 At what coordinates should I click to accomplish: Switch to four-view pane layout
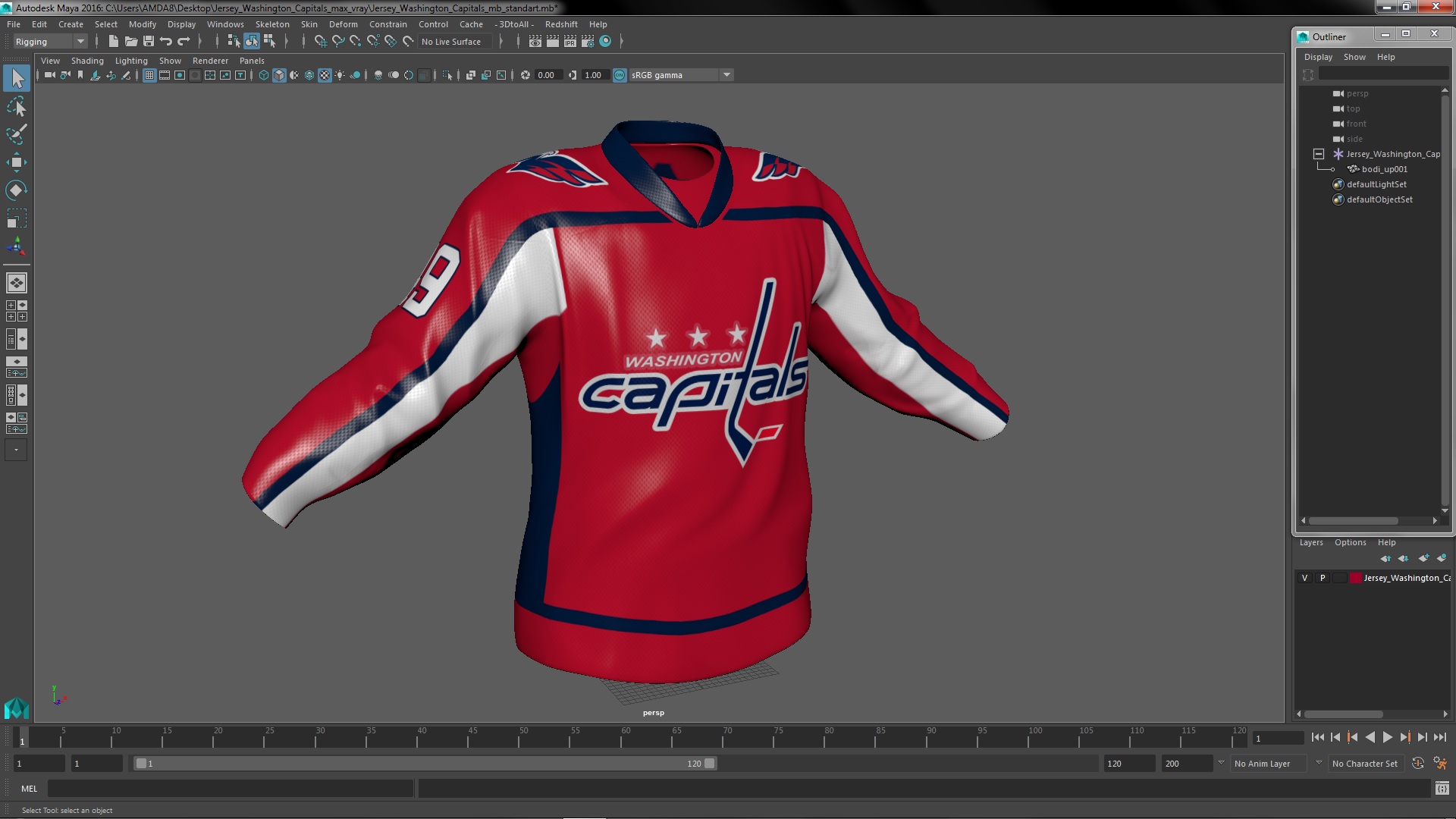pos(17,311)
